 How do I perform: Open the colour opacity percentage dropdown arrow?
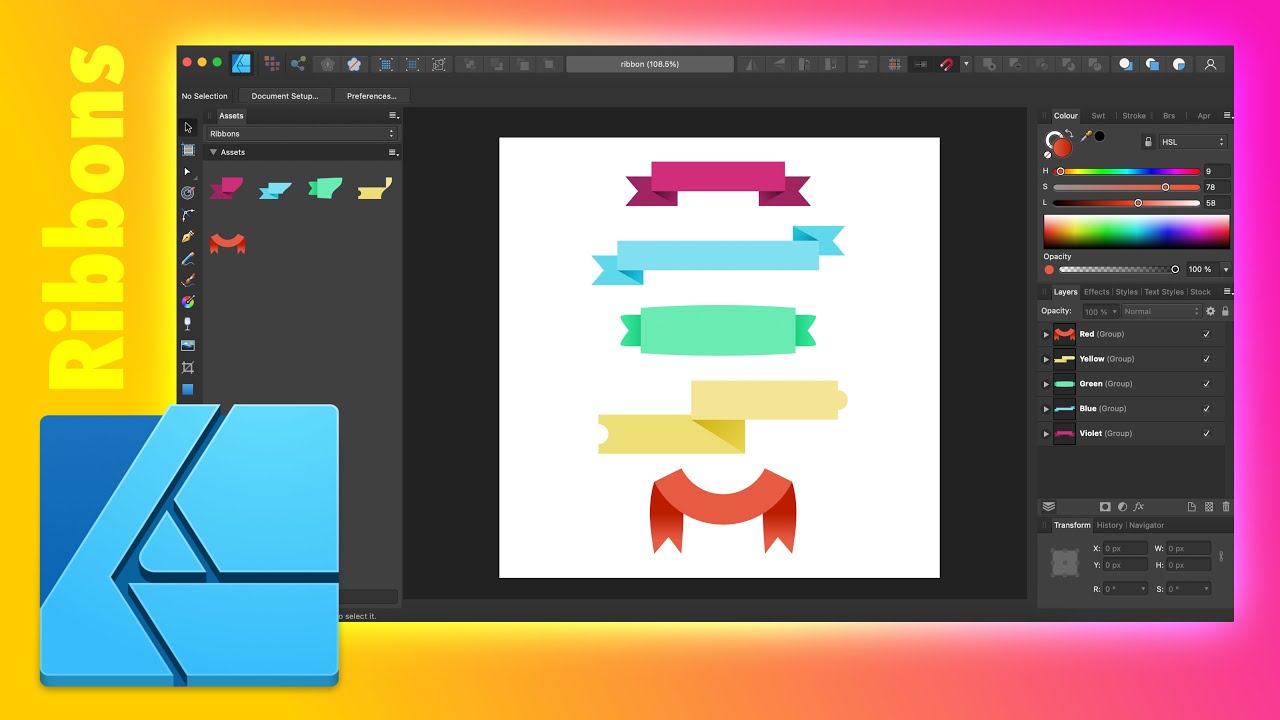tap(1226, 269)
